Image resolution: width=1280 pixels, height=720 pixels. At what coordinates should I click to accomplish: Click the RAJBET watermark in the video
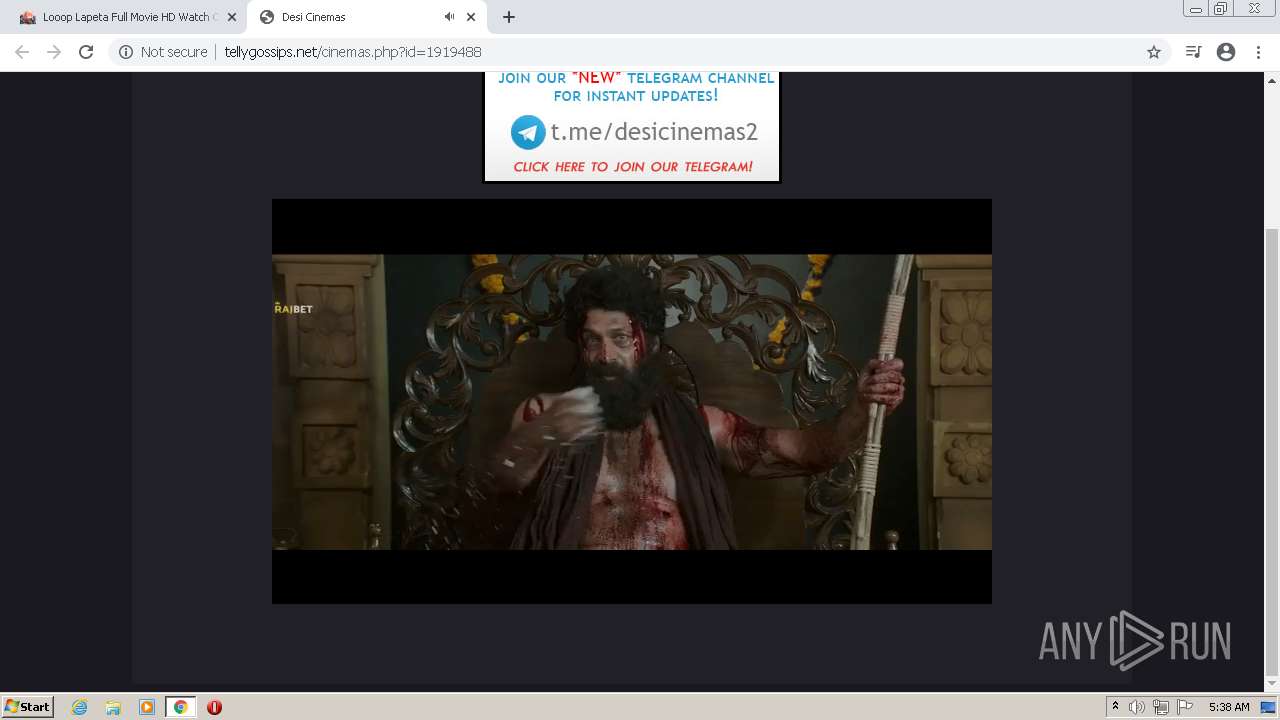pos(293,309)
